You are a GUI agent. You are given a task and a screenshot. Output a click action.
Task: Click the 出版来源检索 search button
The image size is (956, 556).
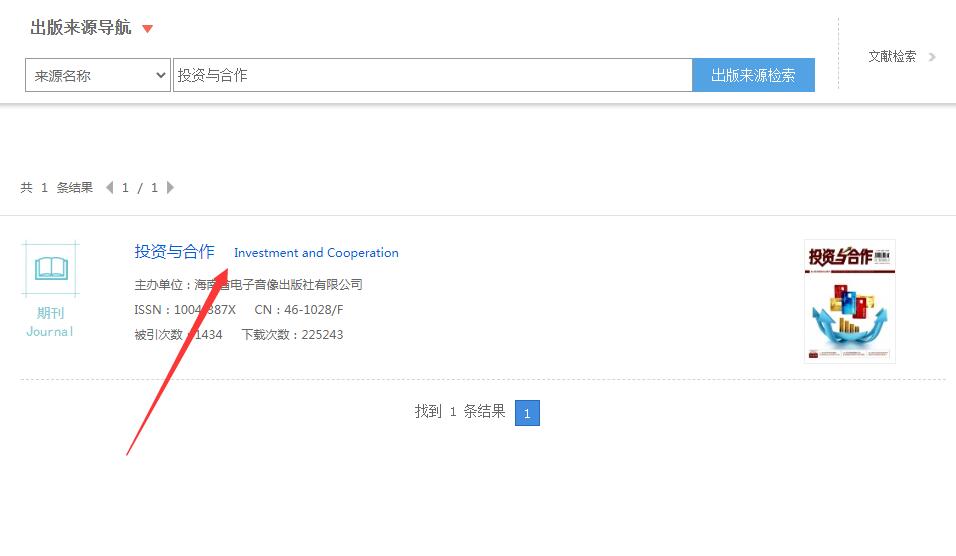[x=754, y=75]
